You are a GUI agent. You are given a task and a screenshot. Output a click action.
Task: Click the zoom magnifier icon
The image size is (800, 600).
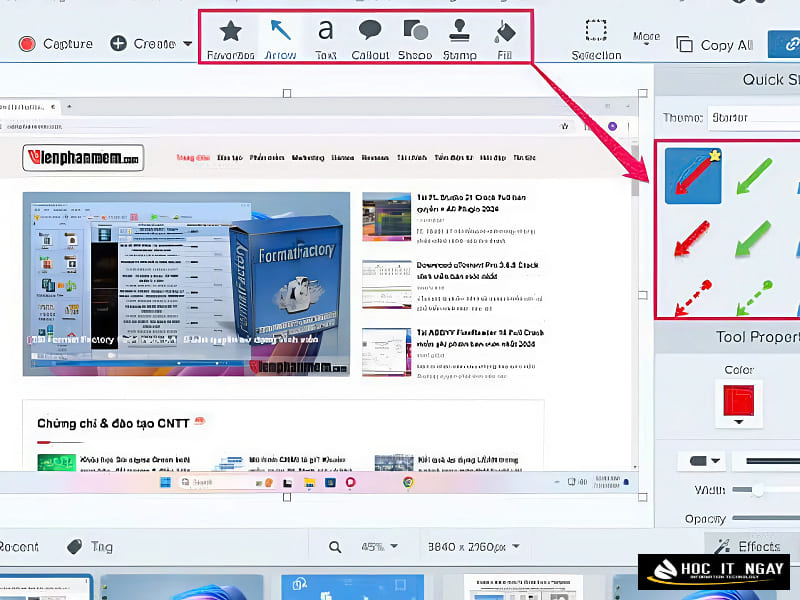tap(335, 547)
